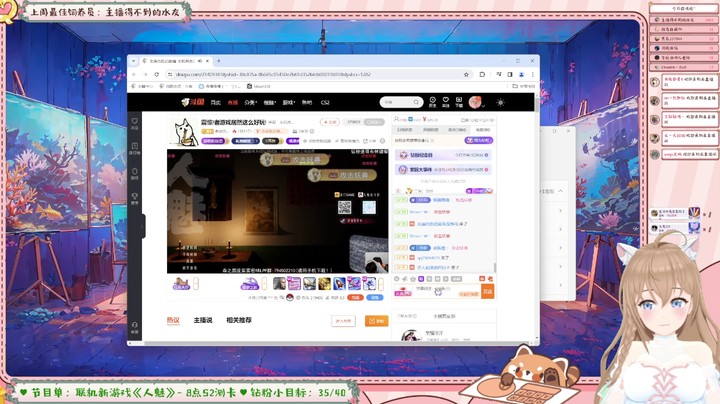Switch to the 相关推荐 tab
720x404 pixels.
(x=239, y=320)
